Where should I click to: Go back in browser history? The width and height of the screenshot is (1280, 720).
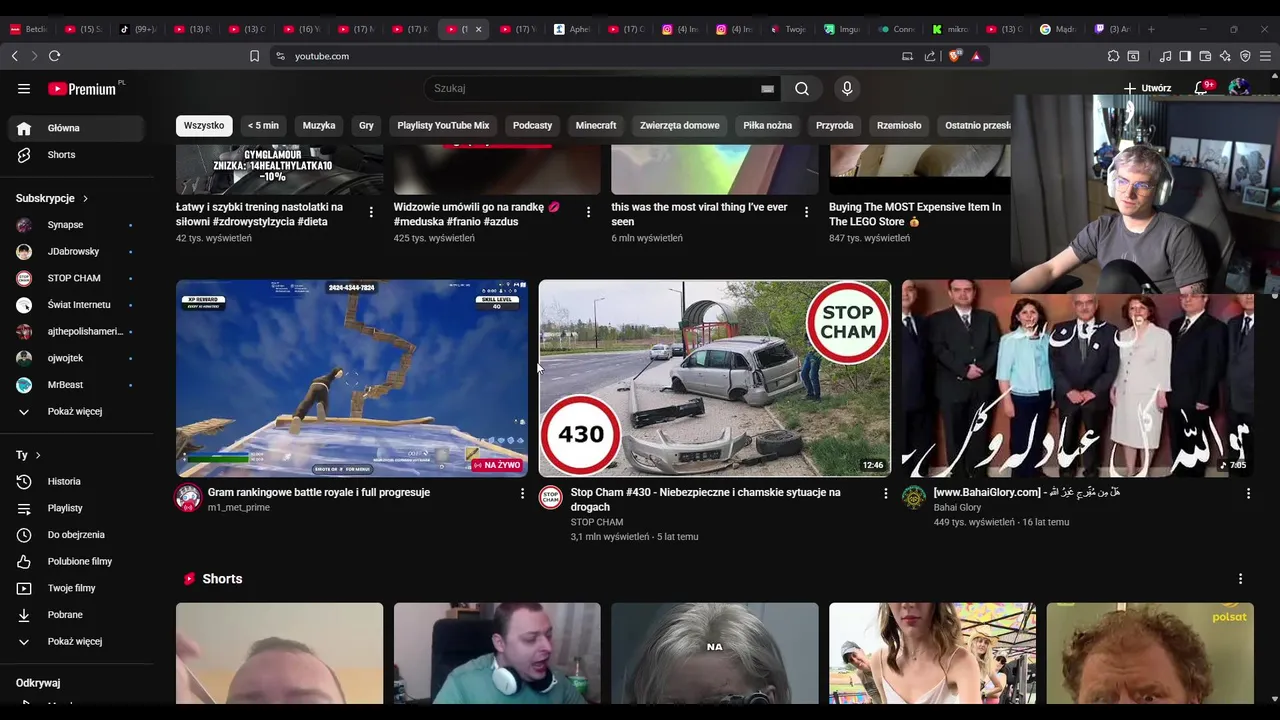(x=14, y=56)
